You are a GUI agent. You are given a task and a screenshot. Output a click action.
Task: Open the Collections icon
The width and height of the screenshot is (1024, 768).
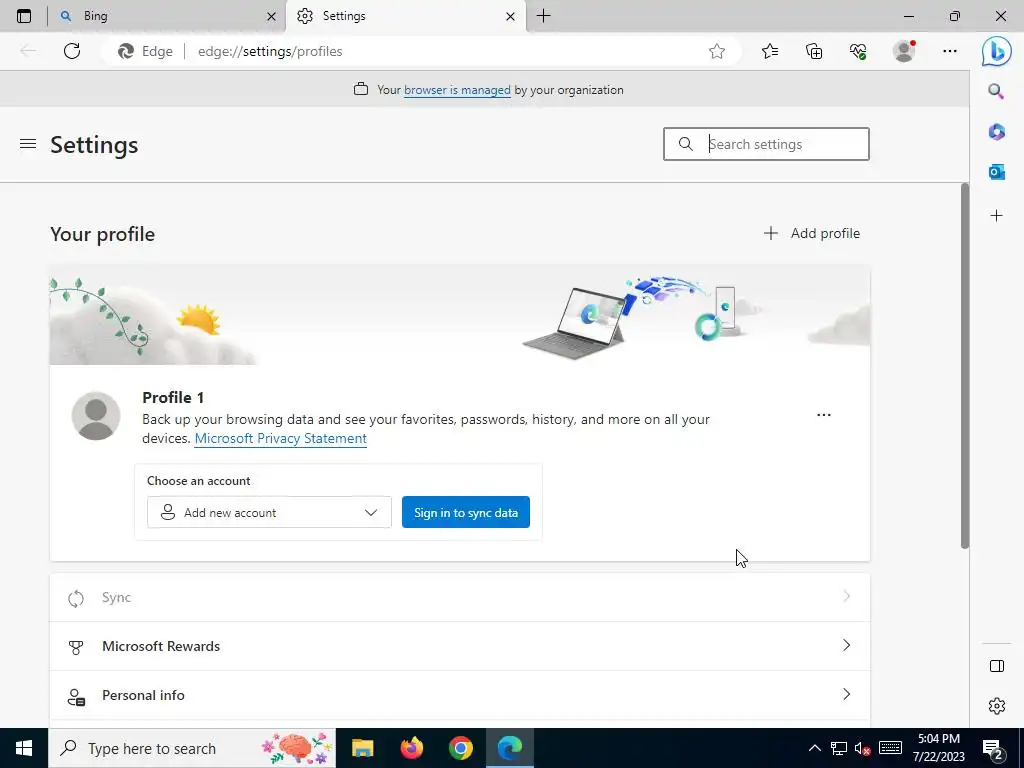pos(814,51)
